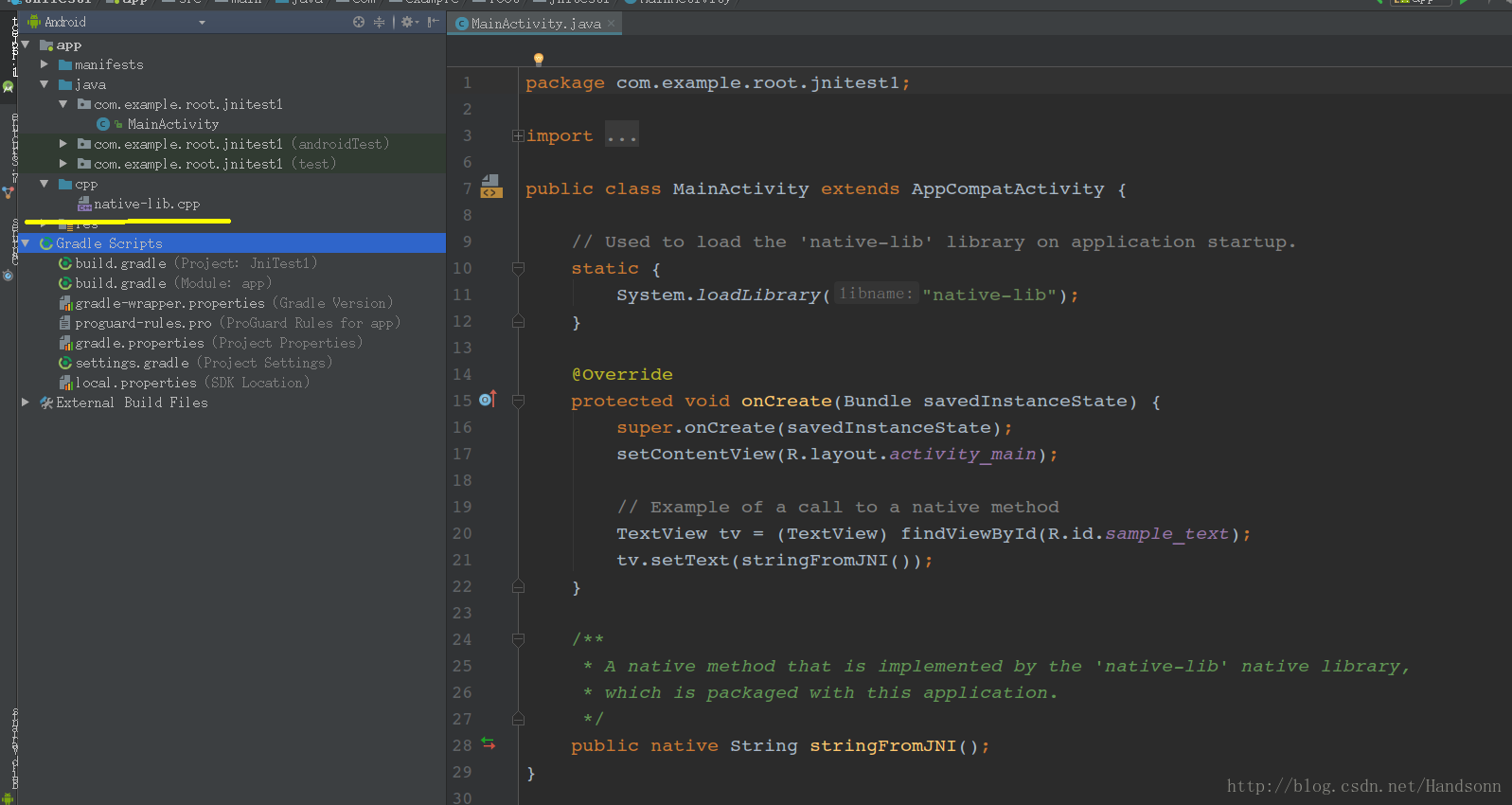The height and width of the screenshot is (805, 1512).
Task: Collapse the main com.example.root.jnitest1 package
Action: click(63, 104)
